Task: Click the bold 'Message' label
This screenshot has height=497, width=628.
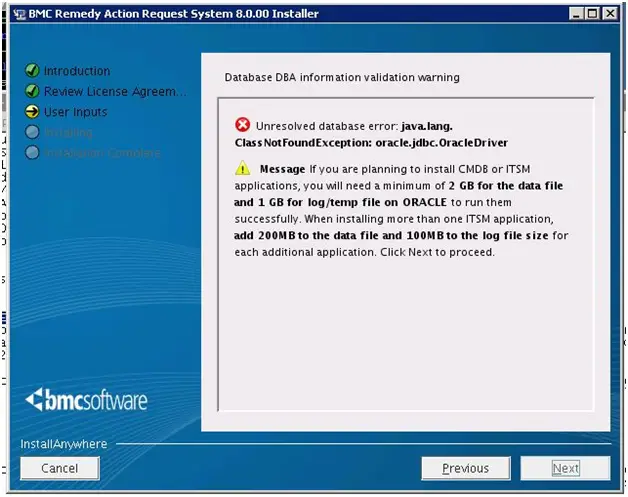Action: coord(282,169)
